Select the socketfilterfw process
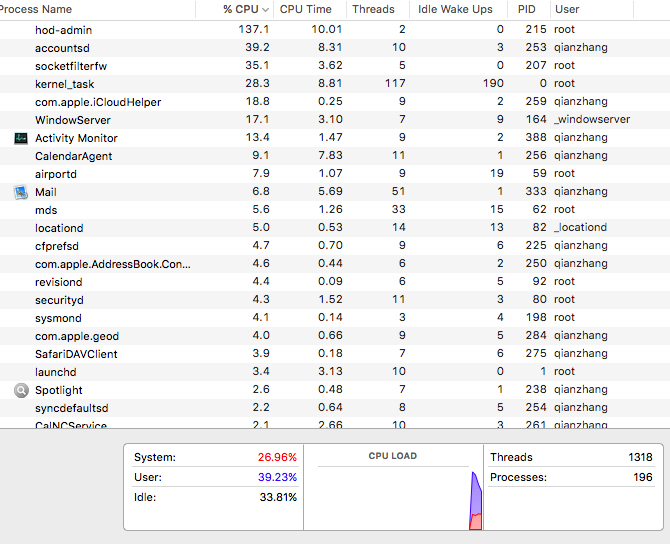This screenshot has width=670, height=544. point(71,66)
